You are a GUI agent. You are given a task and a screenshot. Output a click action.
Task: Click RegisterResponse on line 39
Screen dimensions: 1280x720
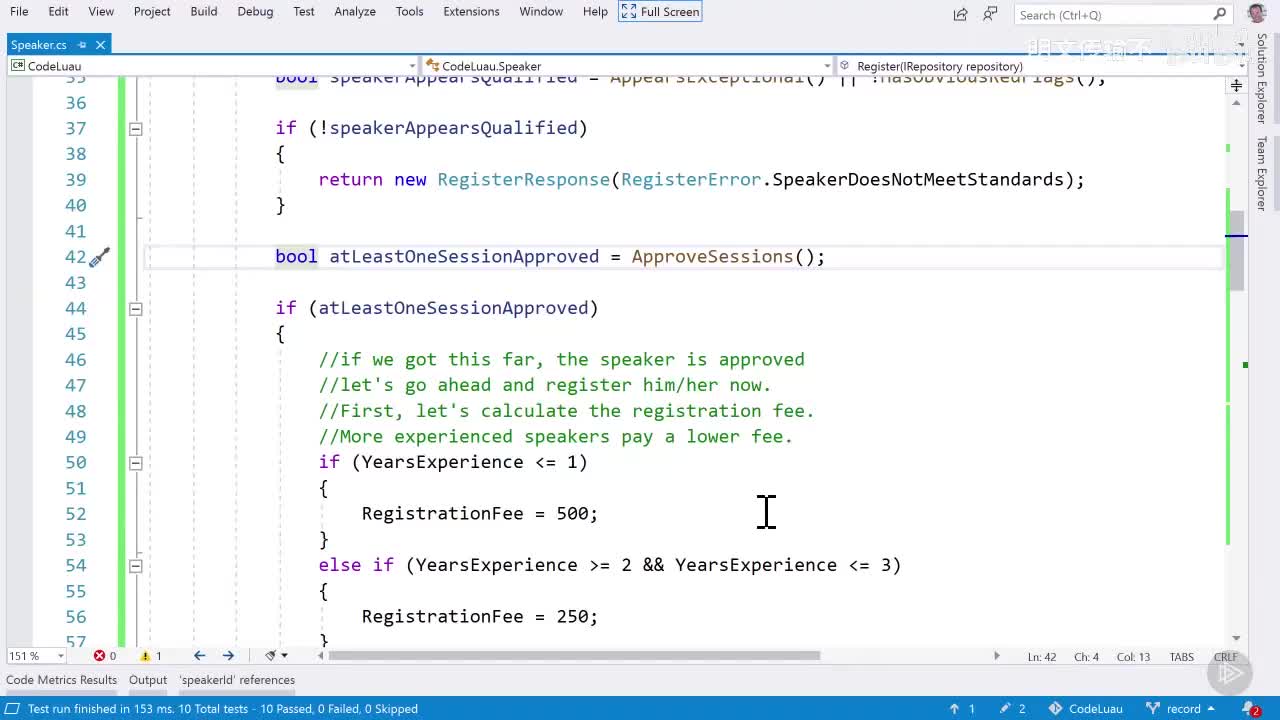pyautogui.click(x=523, y=180)
